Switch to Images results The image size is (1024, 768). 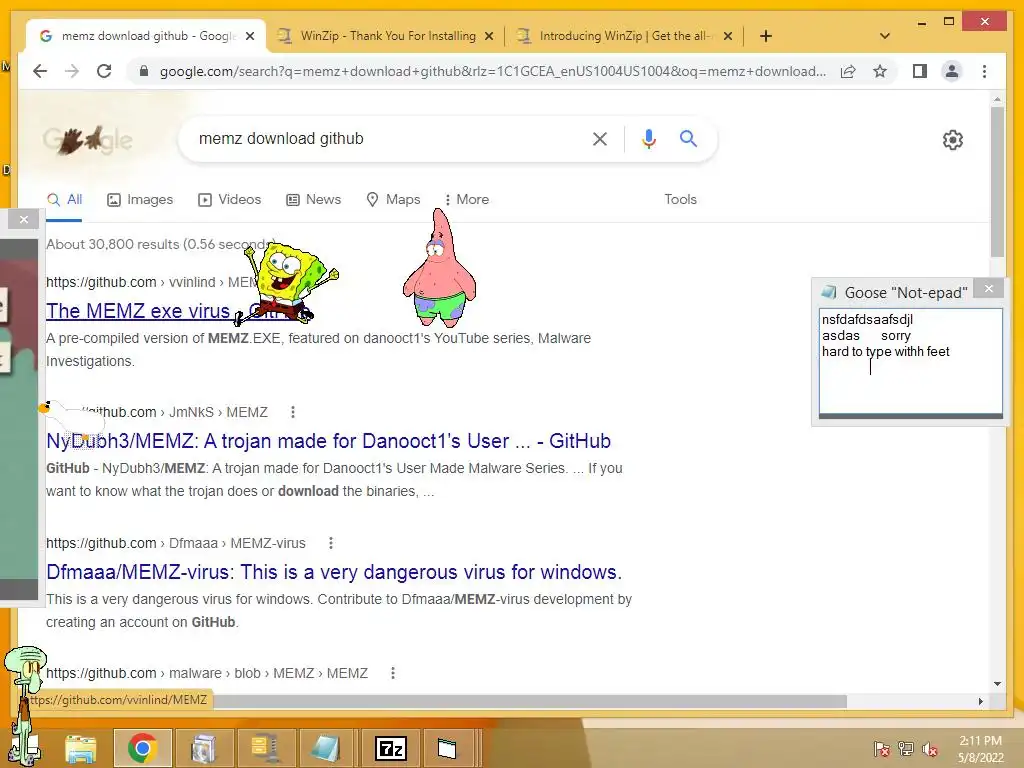point(140,199)
